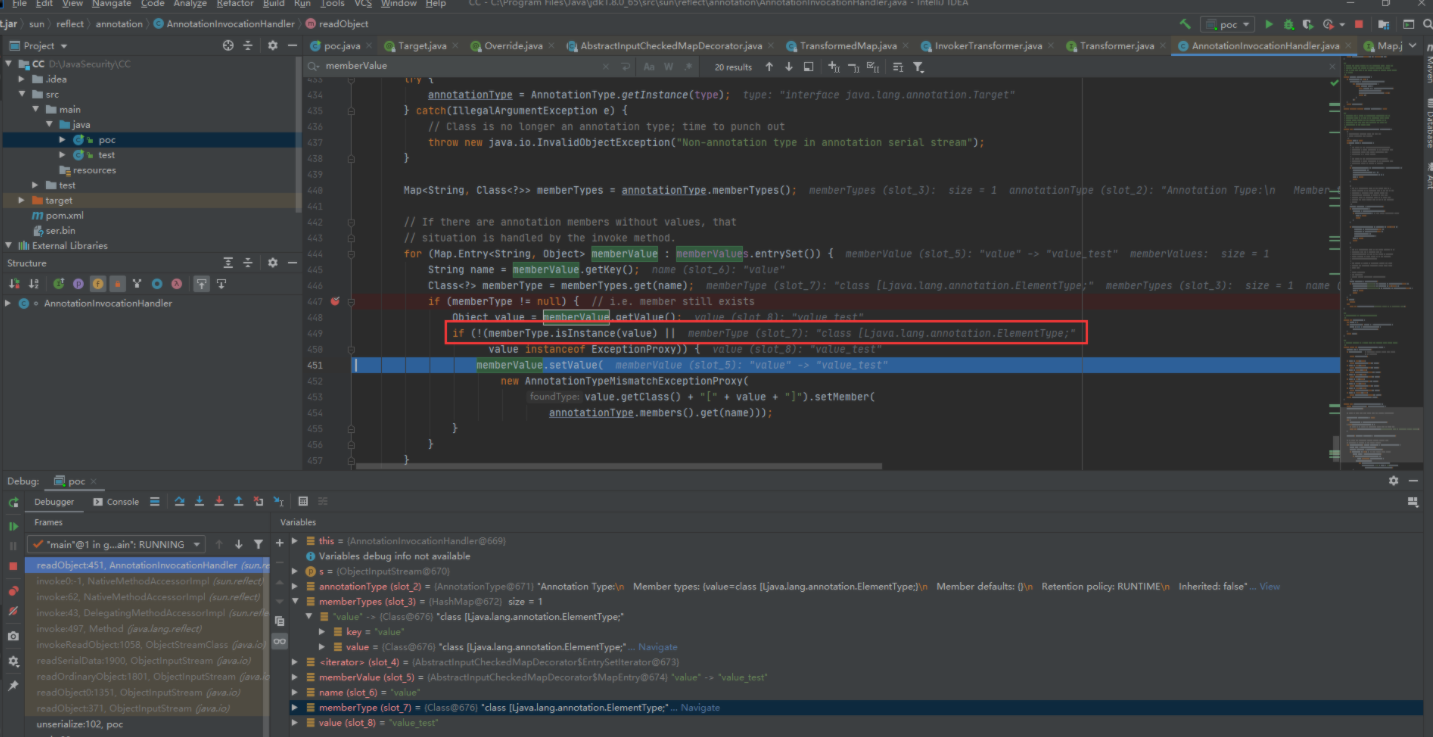The height and width of the screenshot is (737, 1433).
Task: Click the Build project hammer icon
Action: (x=1185, y=24)
